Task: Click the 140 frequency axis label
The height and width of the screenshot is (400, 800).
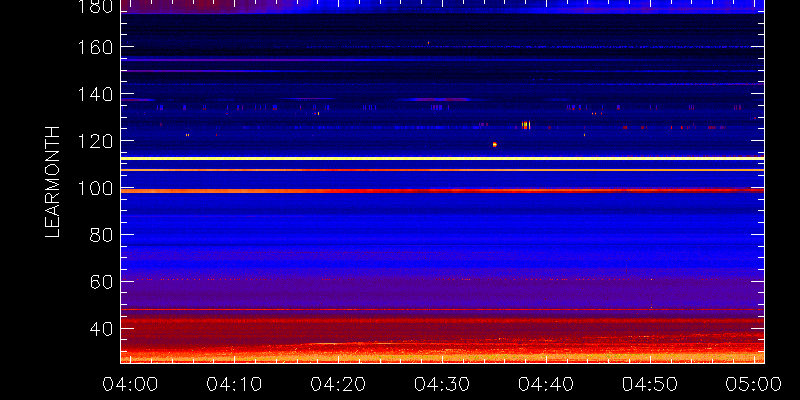Action: (95, 94)
